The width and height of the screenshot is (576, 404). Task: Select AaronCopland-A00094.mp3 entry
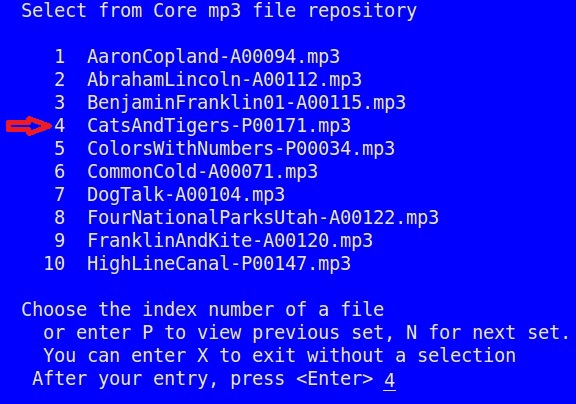tap(213, 57)
